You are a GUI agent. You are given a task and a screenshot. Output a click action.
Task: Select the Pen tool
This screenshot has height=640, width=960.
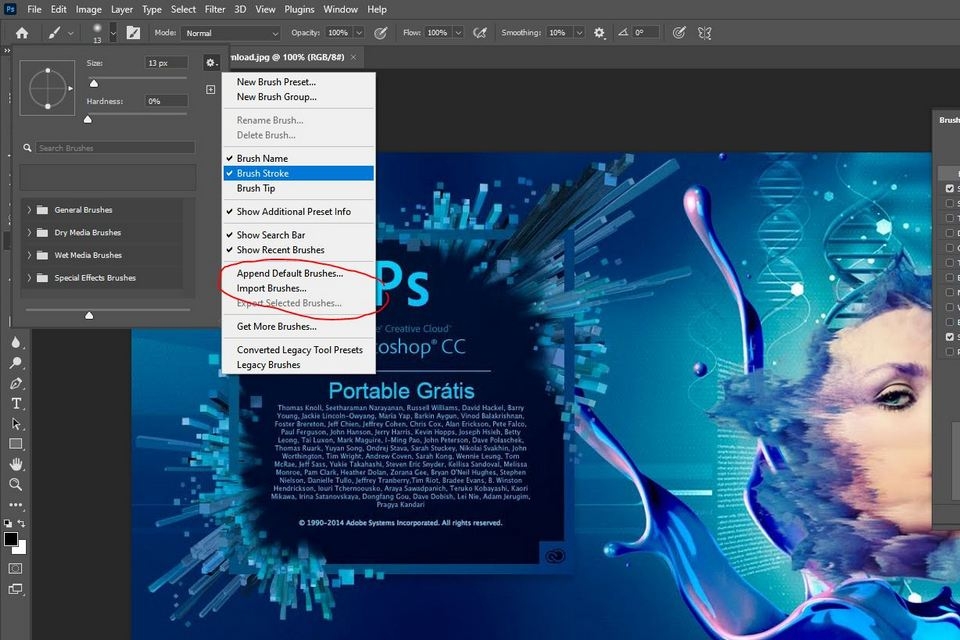click(15, 381)
